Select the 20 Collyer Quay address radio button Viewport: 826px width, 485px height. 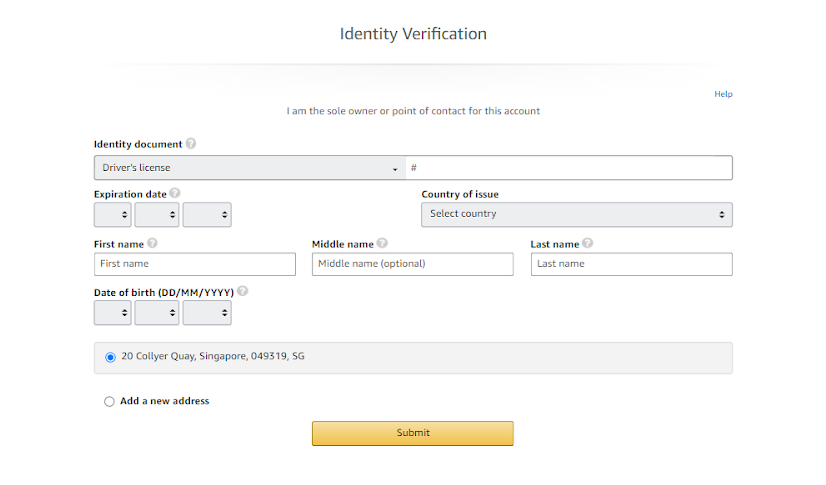pyautogui.click(x=110, y=358)
